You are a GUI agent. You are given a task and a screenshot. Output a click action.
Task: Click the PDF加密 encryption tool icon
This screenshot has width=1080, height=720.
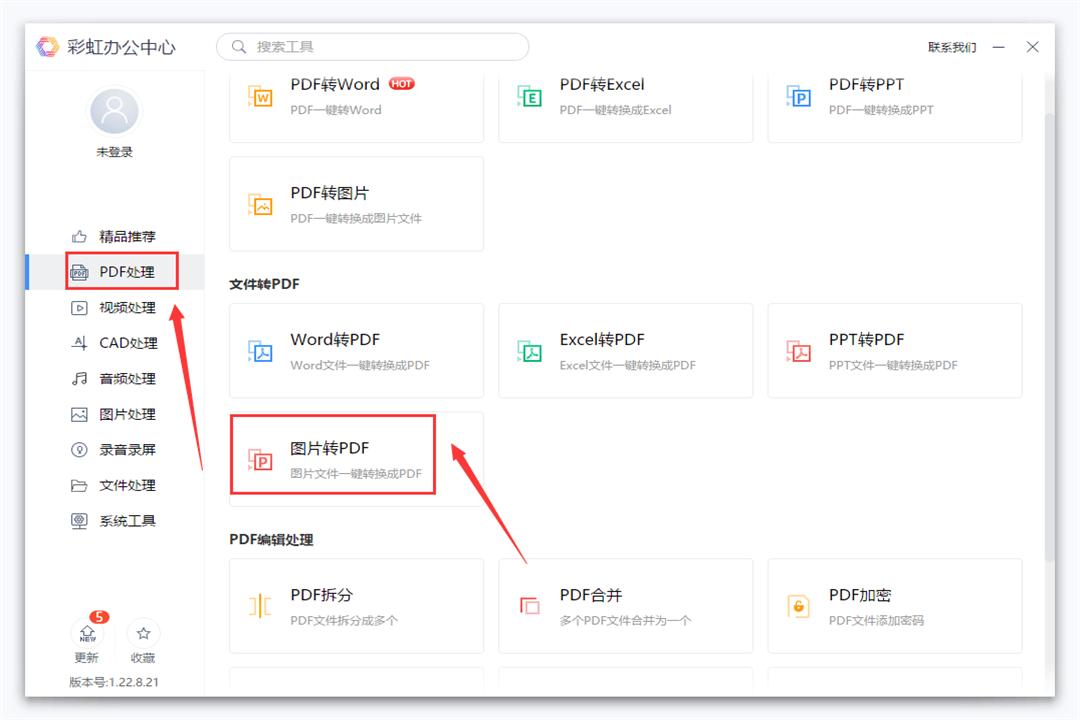[797, 605]
